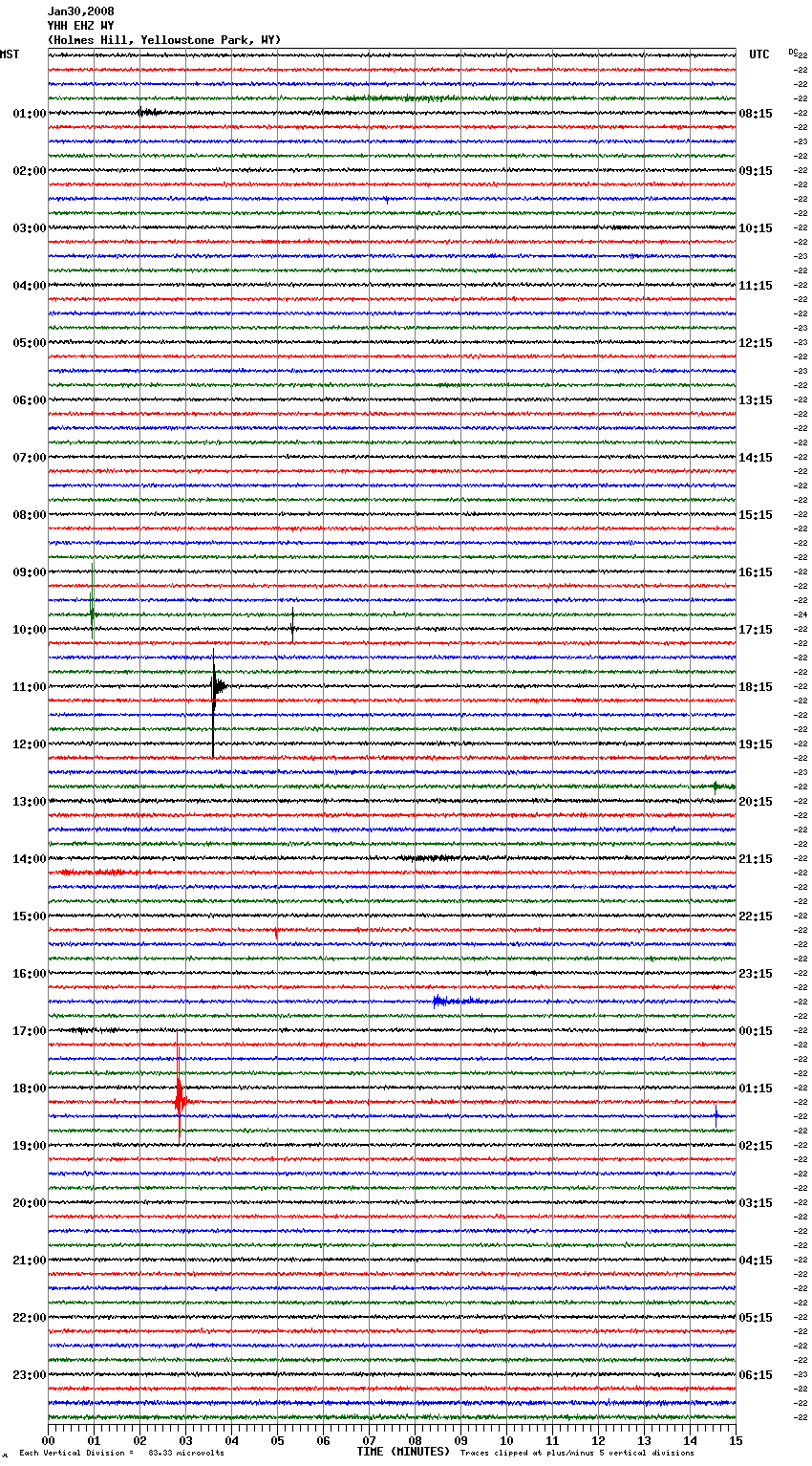Click the 04:00 MST time label

coord(30,286)
